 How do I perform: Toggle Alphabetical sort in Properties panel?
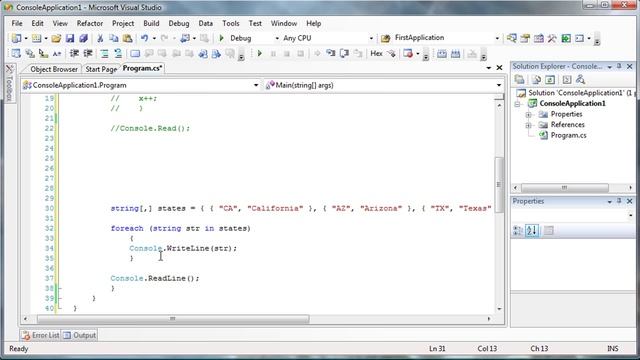coord(531,231)
